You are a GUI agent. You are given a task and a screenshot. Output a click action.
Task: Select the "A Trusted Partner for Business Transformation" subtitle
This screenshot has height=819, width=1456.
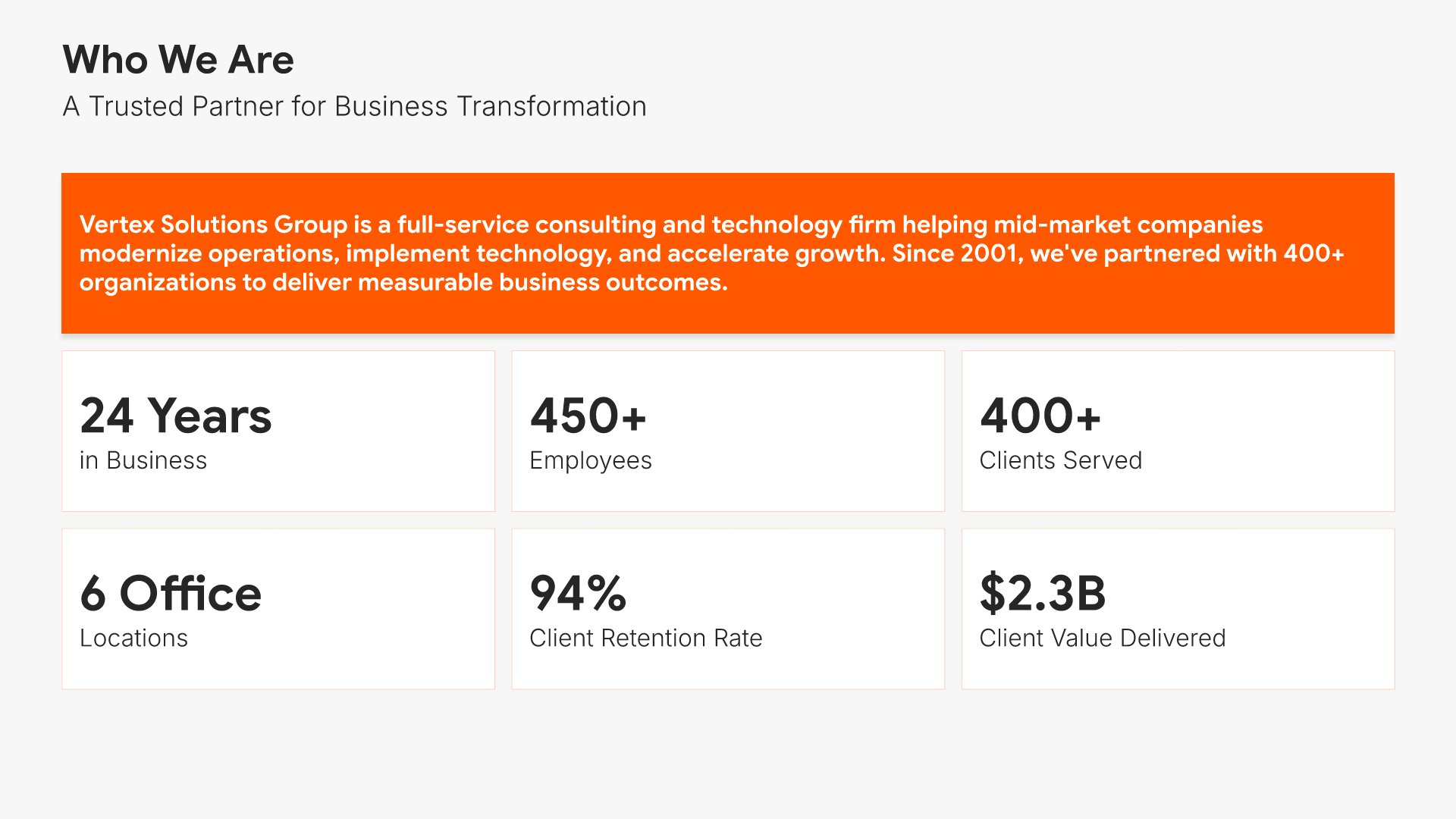click(x=354, y=107)
